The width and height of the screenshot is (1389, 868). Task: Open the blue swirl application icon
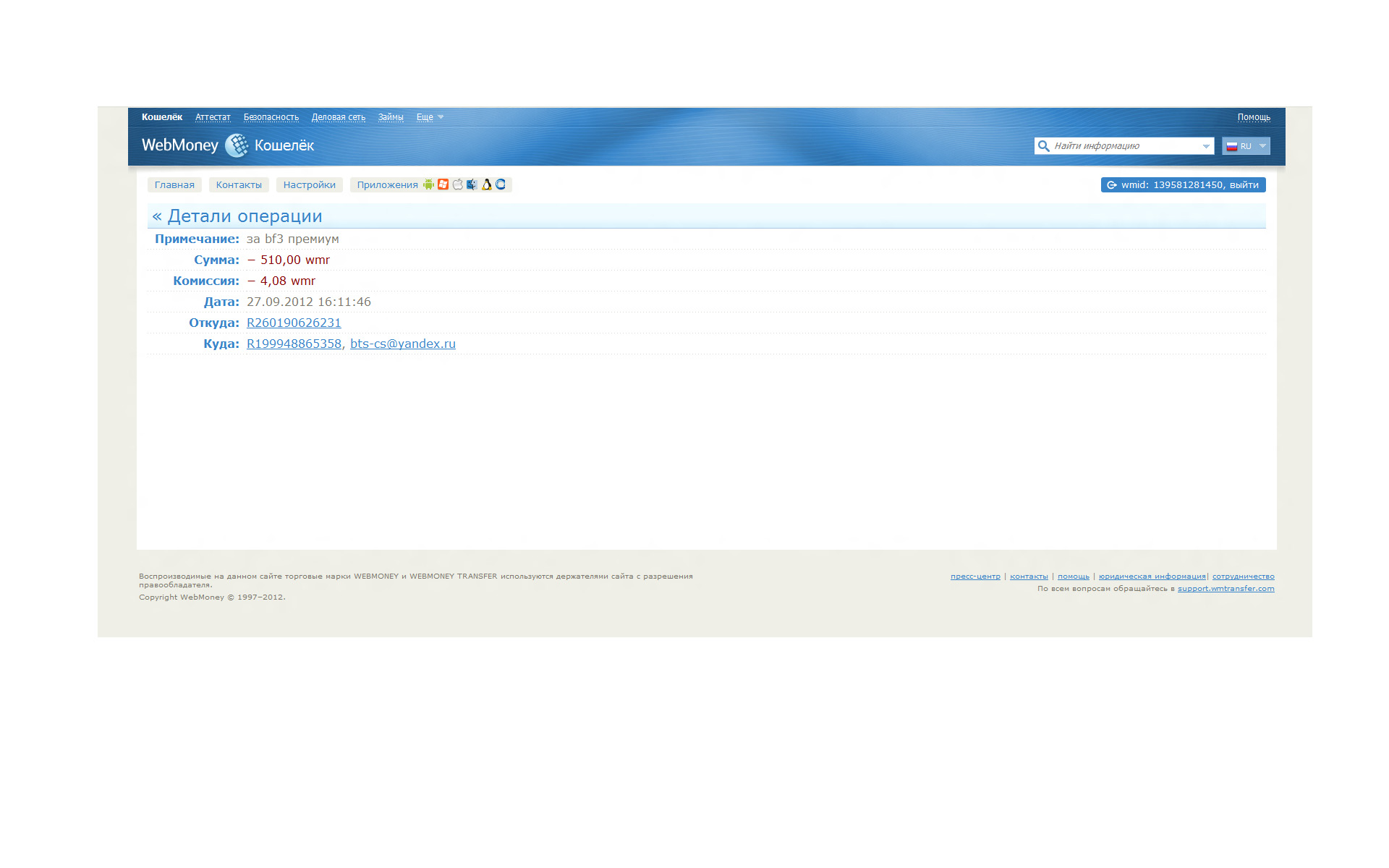click(x=501, y=184)
